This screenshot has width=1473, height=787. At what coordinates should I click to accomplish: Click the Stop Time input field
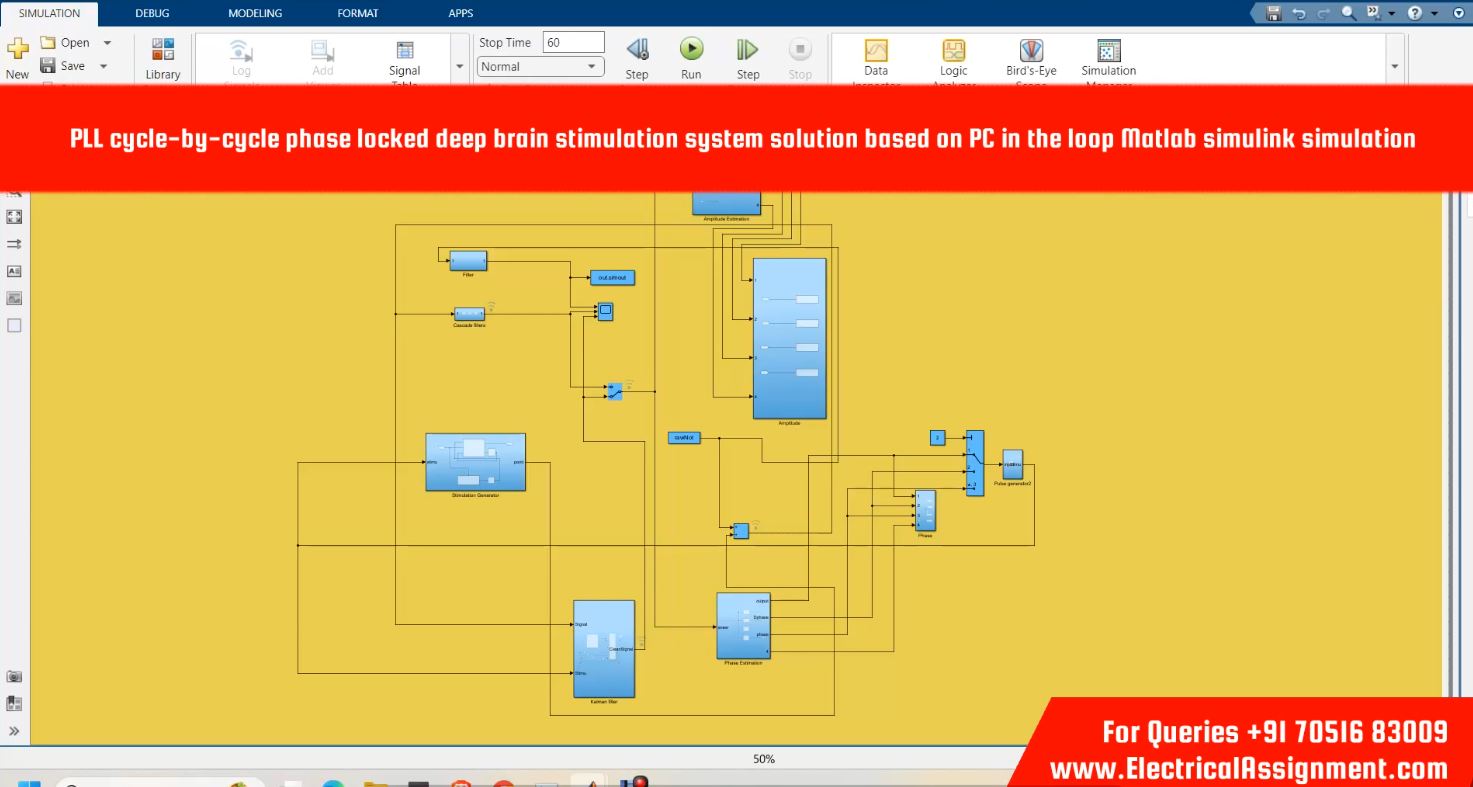pyautogui.click(x=573, y=43)
